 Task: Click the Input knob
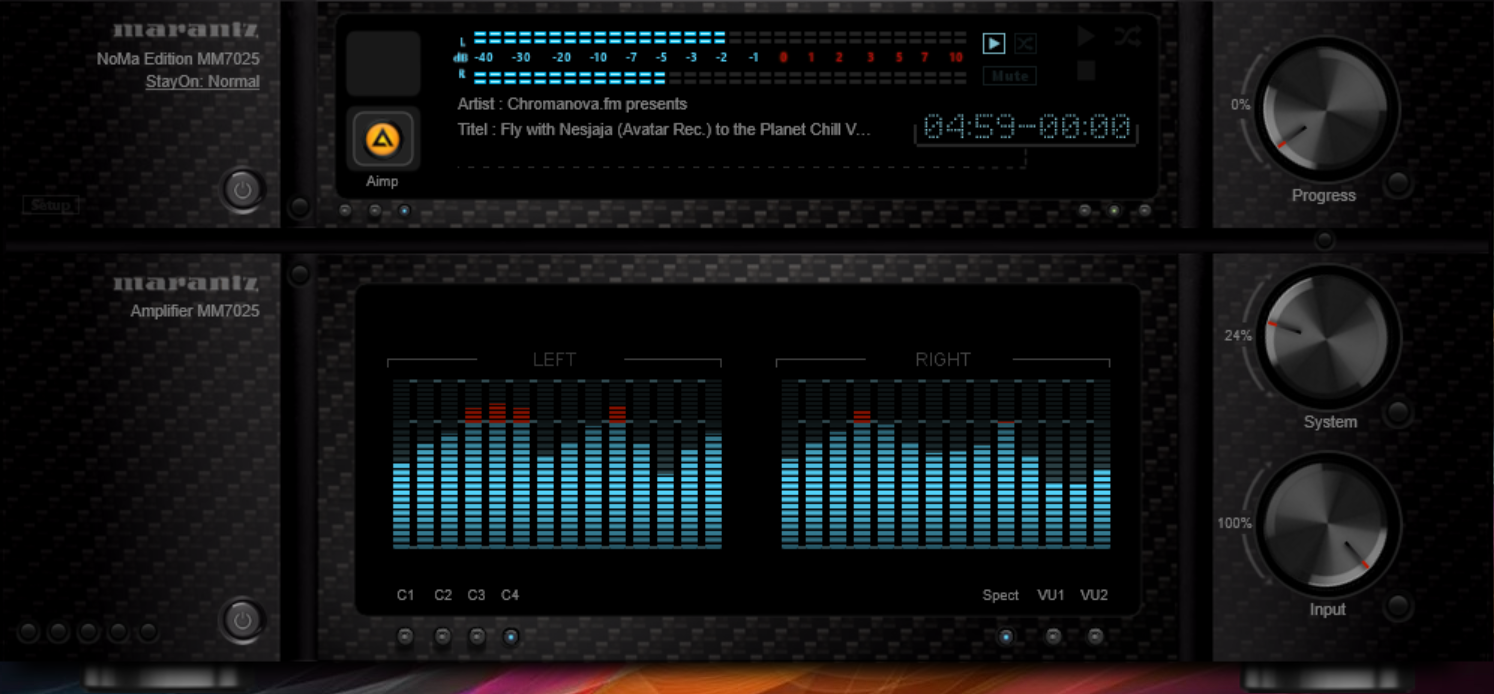coord(1327,526)
